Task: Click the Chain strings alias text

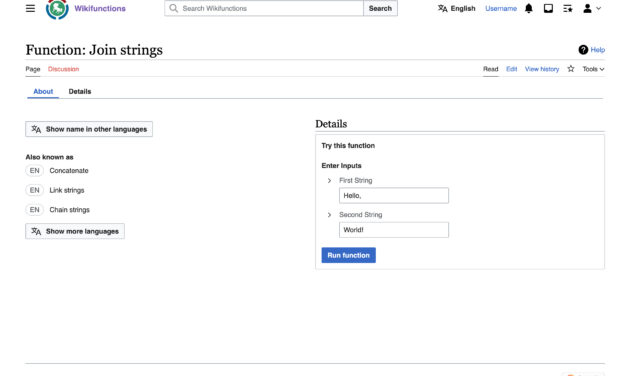Action: tap(70, 210)
